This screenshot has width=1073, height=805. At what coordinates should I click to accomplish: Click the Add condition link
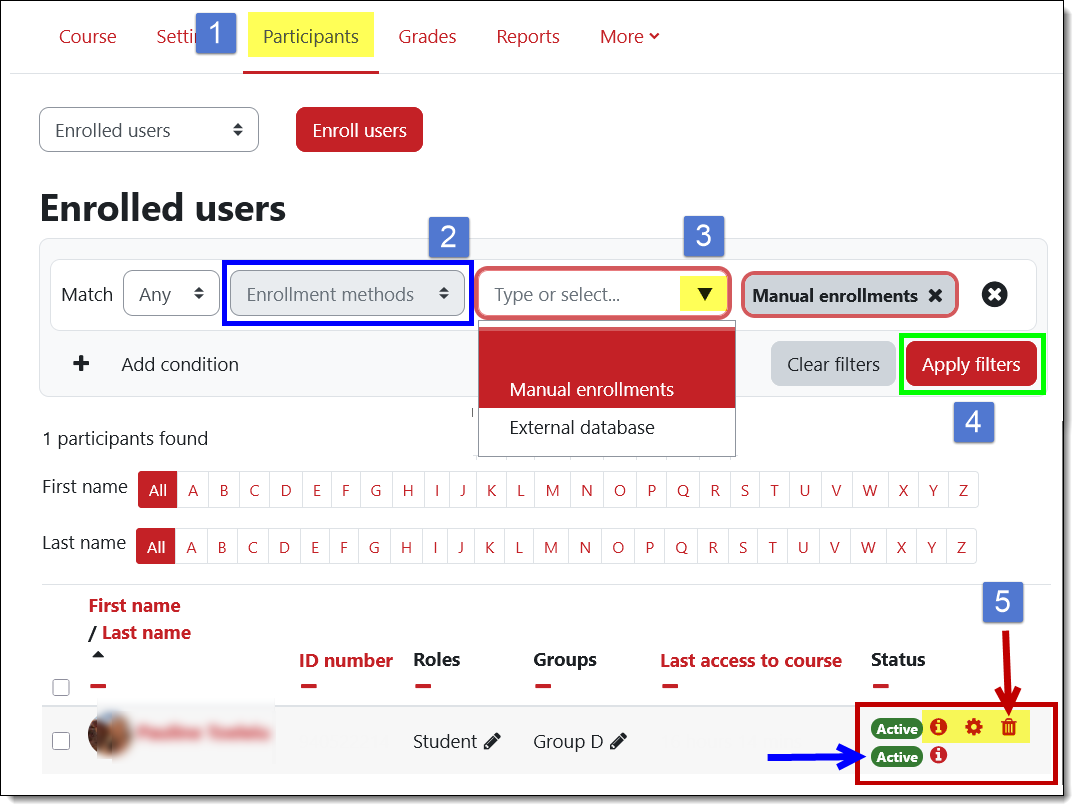coord(180,364)
